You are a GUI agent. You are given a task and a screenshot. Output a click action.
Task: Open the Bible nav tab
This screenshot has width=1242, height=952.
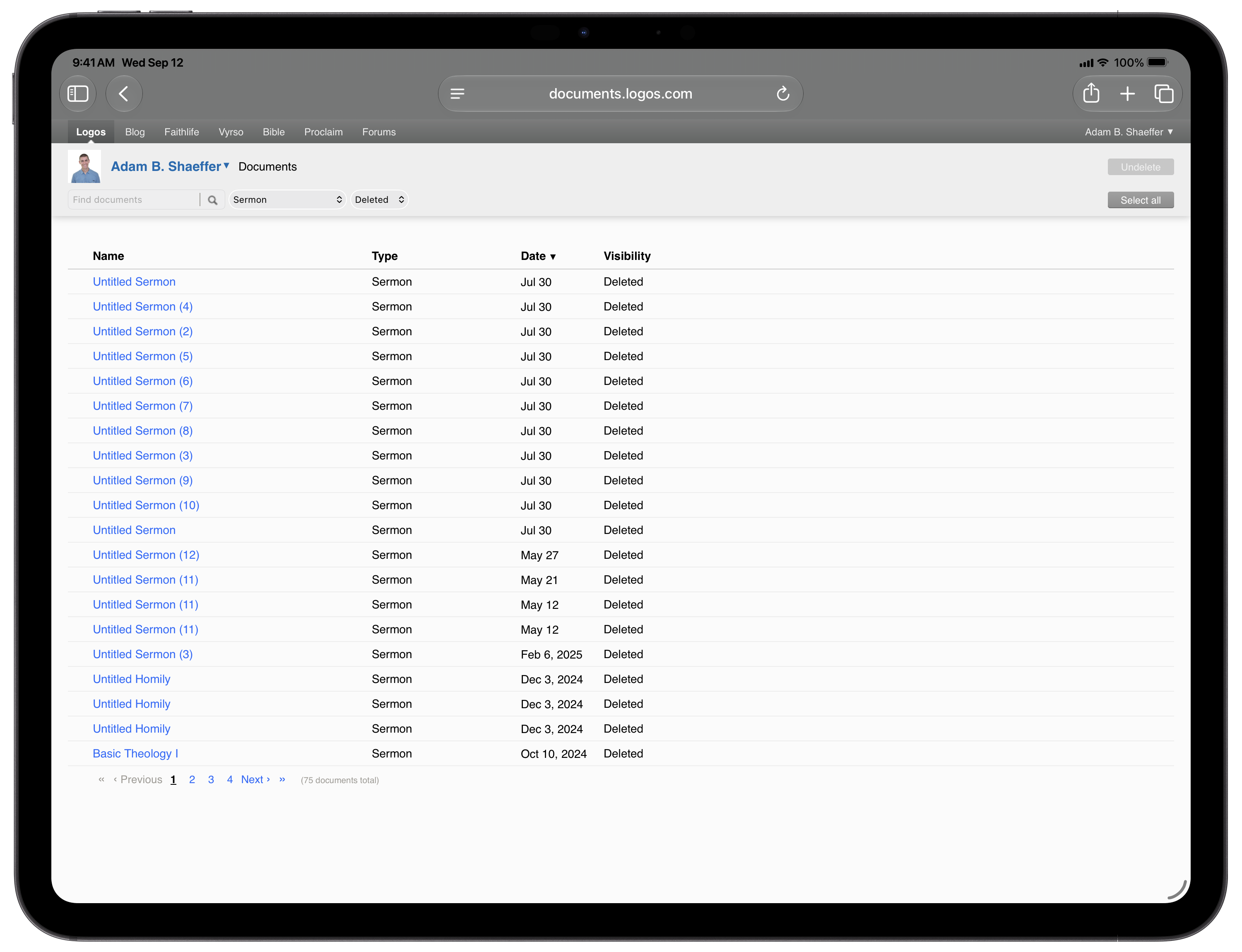274,132
